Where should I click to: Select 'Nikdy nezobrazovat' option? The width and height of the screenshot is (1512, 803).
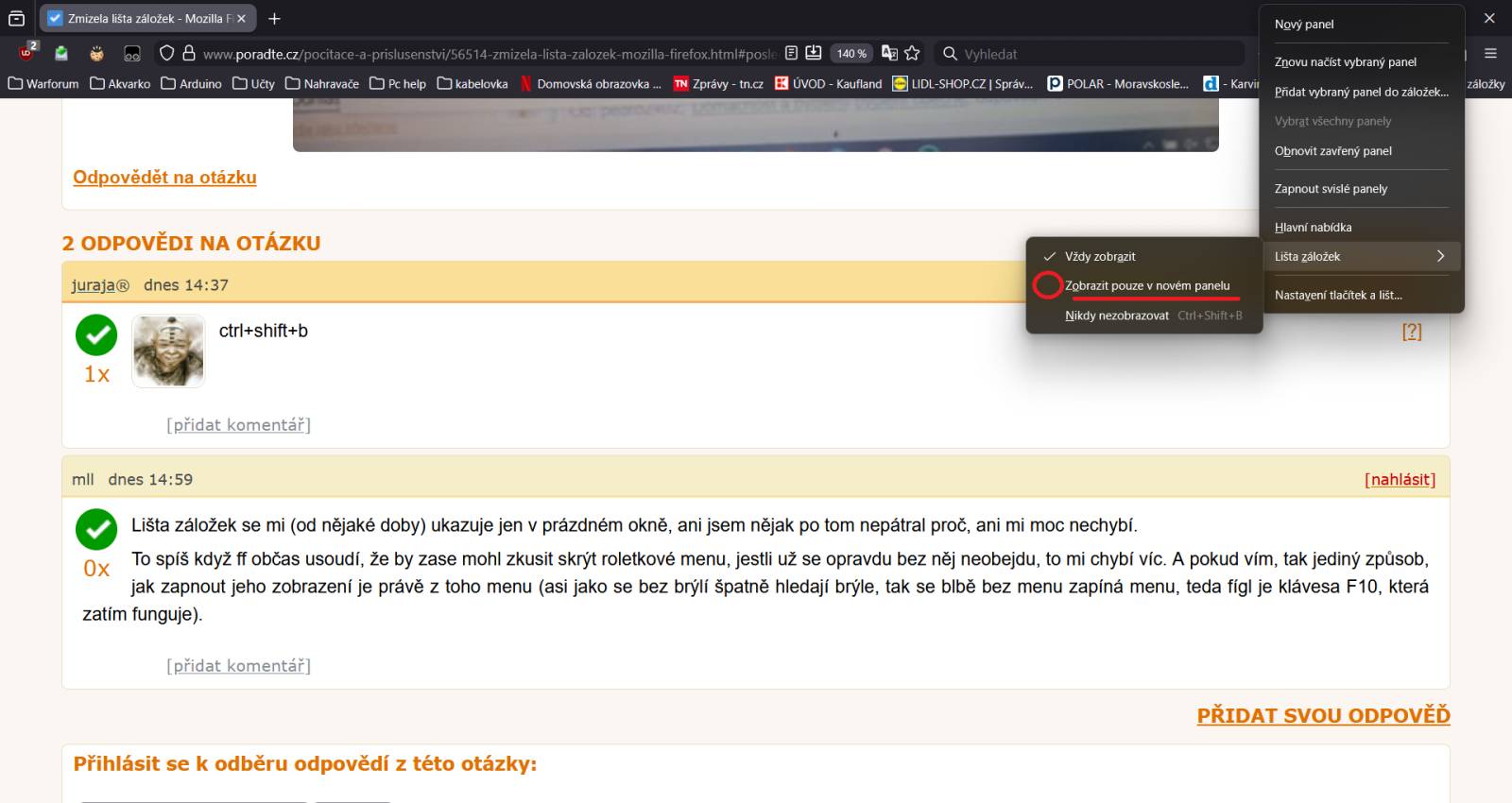[x=1117, y=316]
